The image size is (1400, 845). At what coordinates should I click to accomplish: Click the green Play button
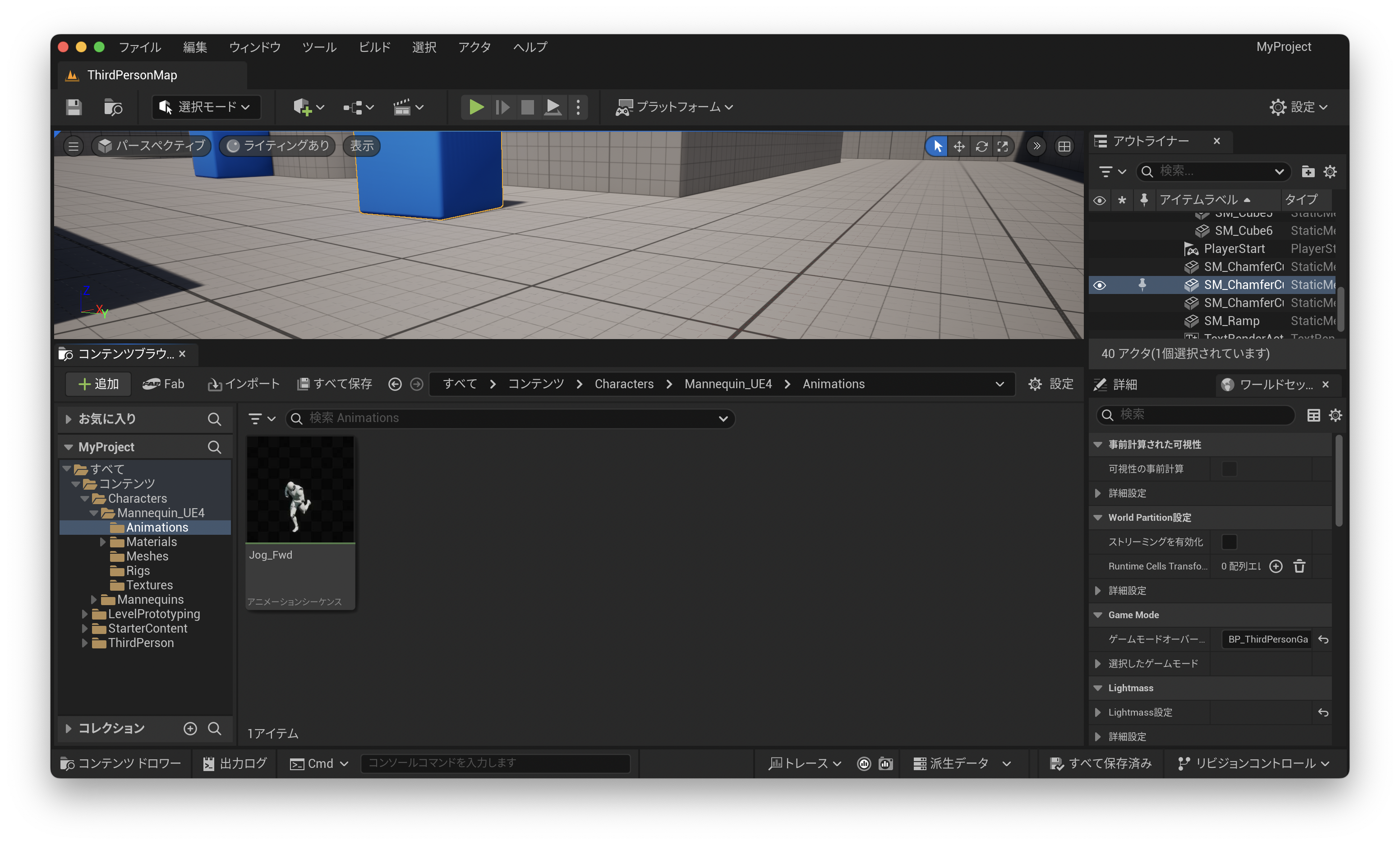click(x=475, y=107)
